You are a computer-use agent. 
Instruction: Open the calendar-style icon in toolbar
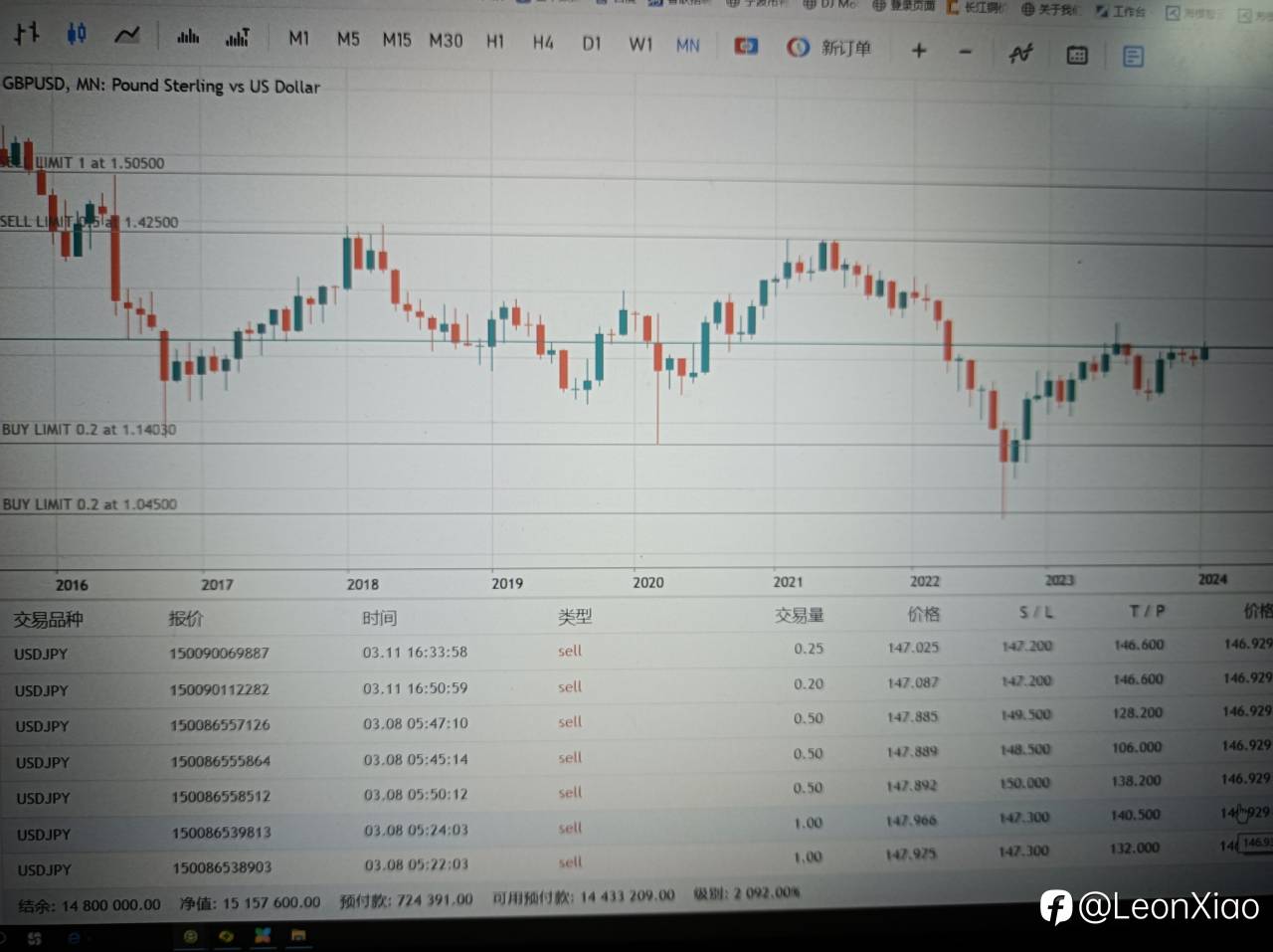tap(1077, 56)
